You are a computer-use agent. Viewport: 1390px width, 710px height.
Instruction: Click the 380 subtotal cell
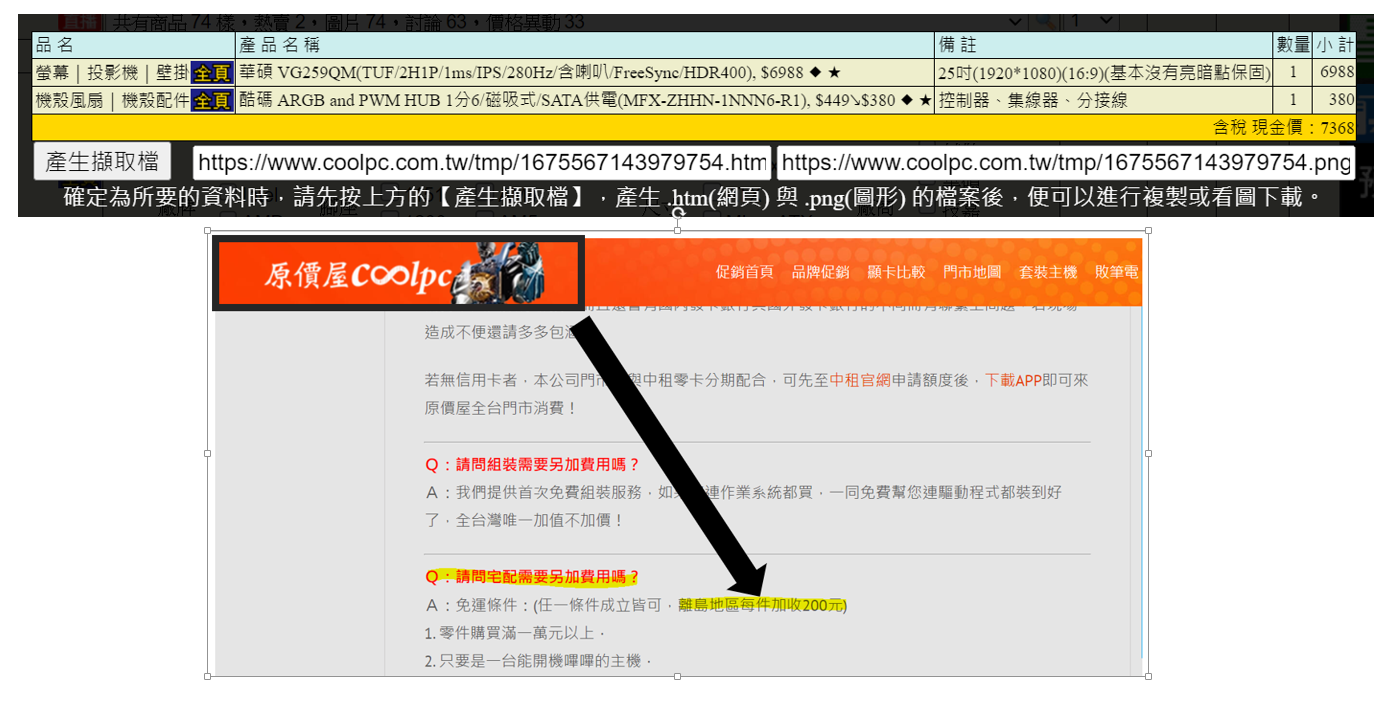1334,101
